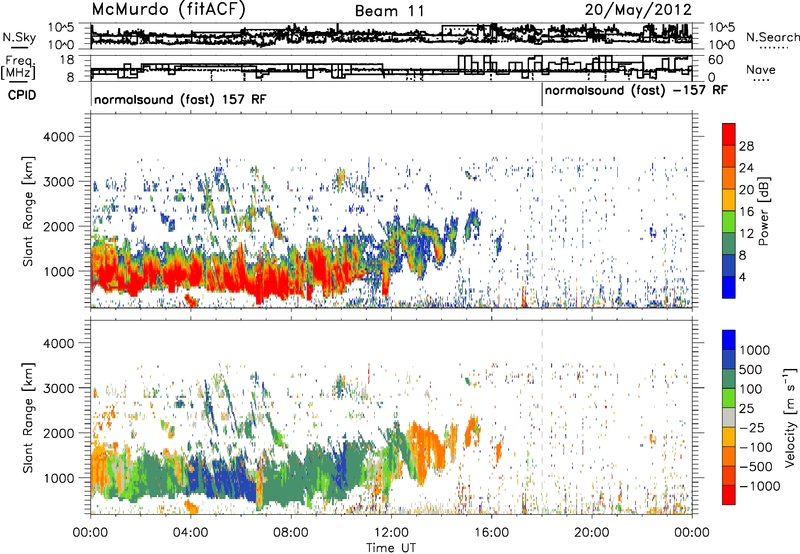Viewport: 800px width, 554px height.
Task: Click the 04:00 time axis label
Action: (x=190, y=533)
